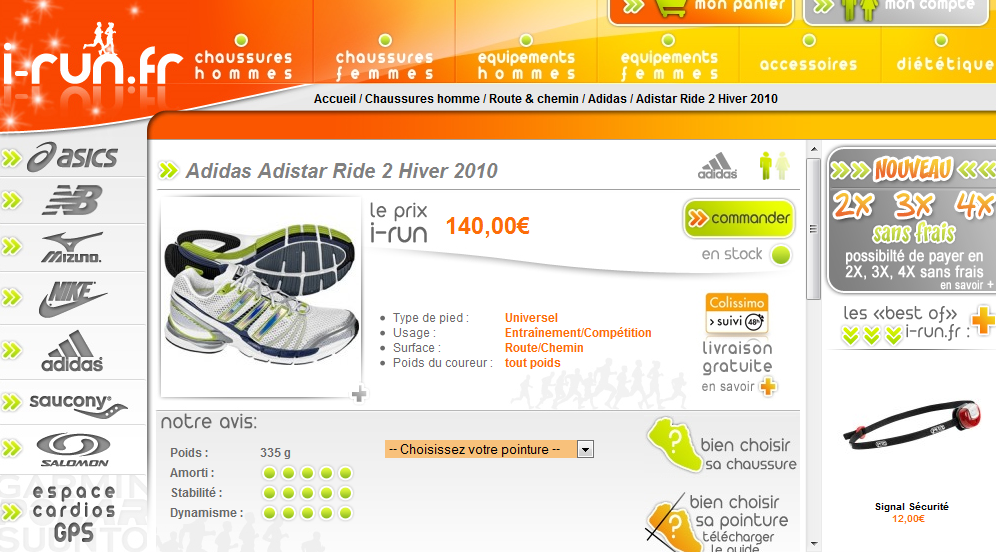Screen dimensions: 996x552
Task: Click the commander order button
Action: coord(739,219)
